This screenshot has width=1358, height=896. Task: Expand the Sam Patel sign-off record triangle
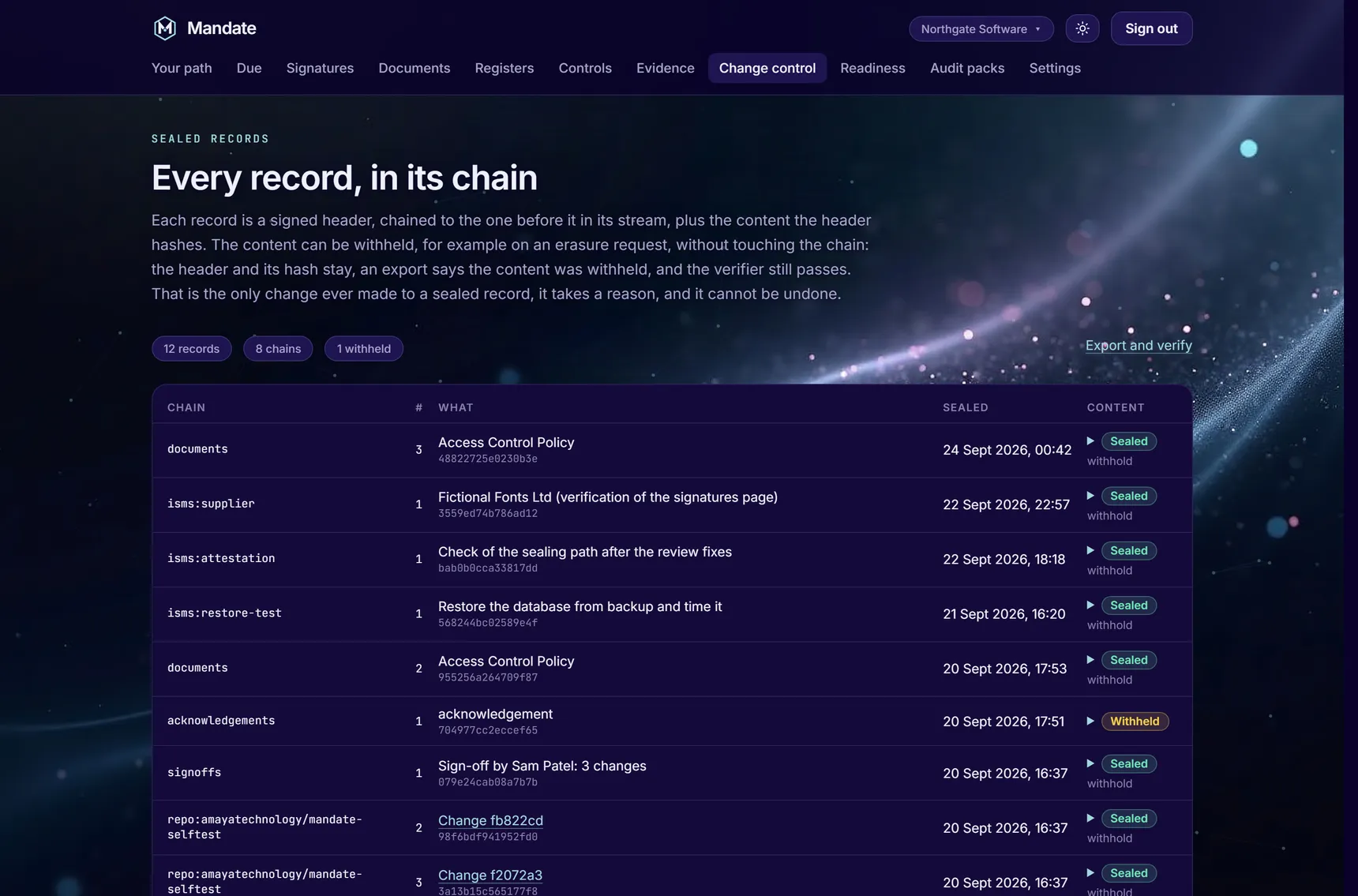point(1090,763)
